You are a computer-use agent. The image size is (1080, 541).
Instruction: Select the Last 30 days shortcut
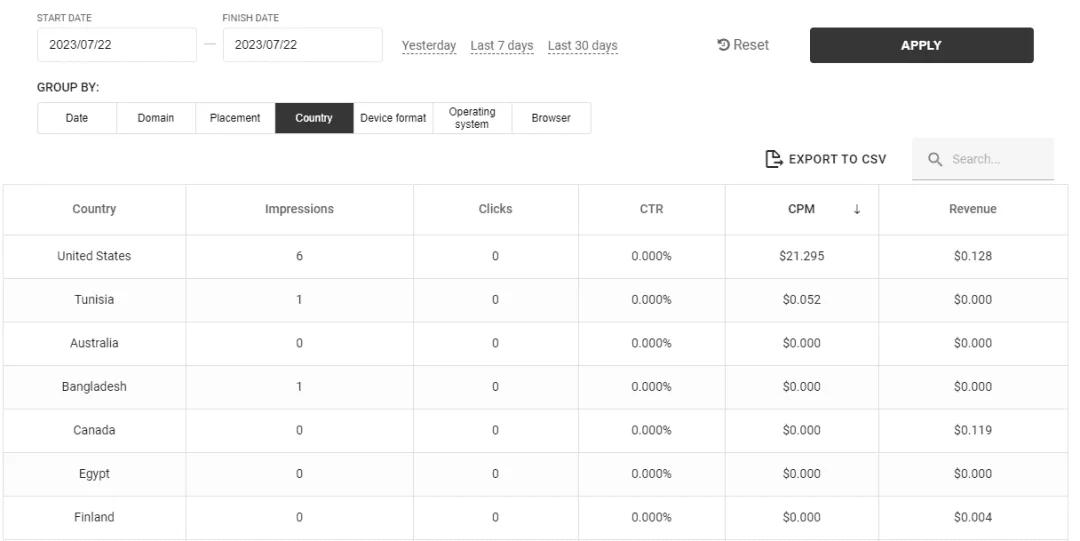tap(583, 45)
